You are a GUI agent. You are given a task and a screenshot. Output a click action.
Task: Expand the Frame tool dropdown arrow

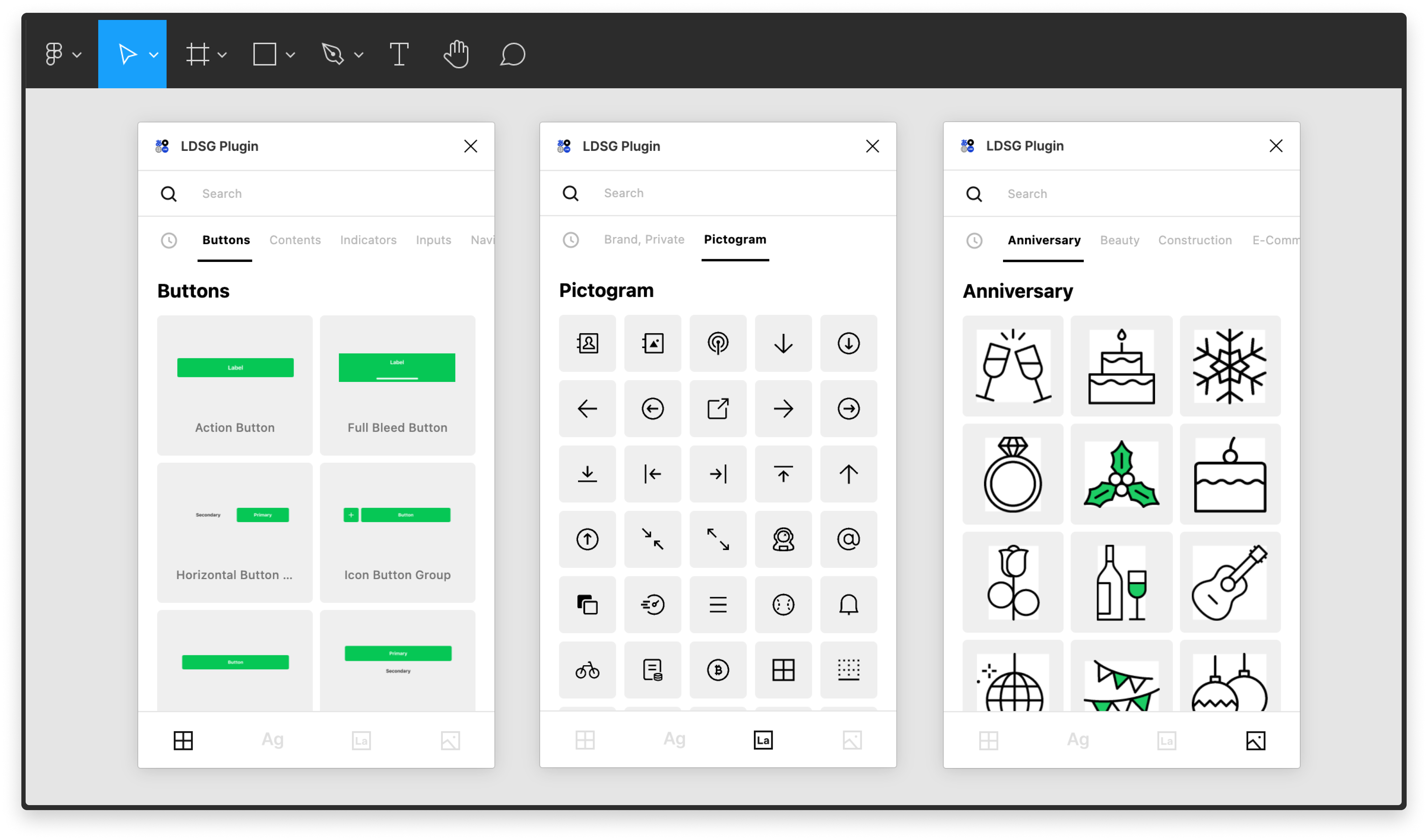(x=222, y=55)
